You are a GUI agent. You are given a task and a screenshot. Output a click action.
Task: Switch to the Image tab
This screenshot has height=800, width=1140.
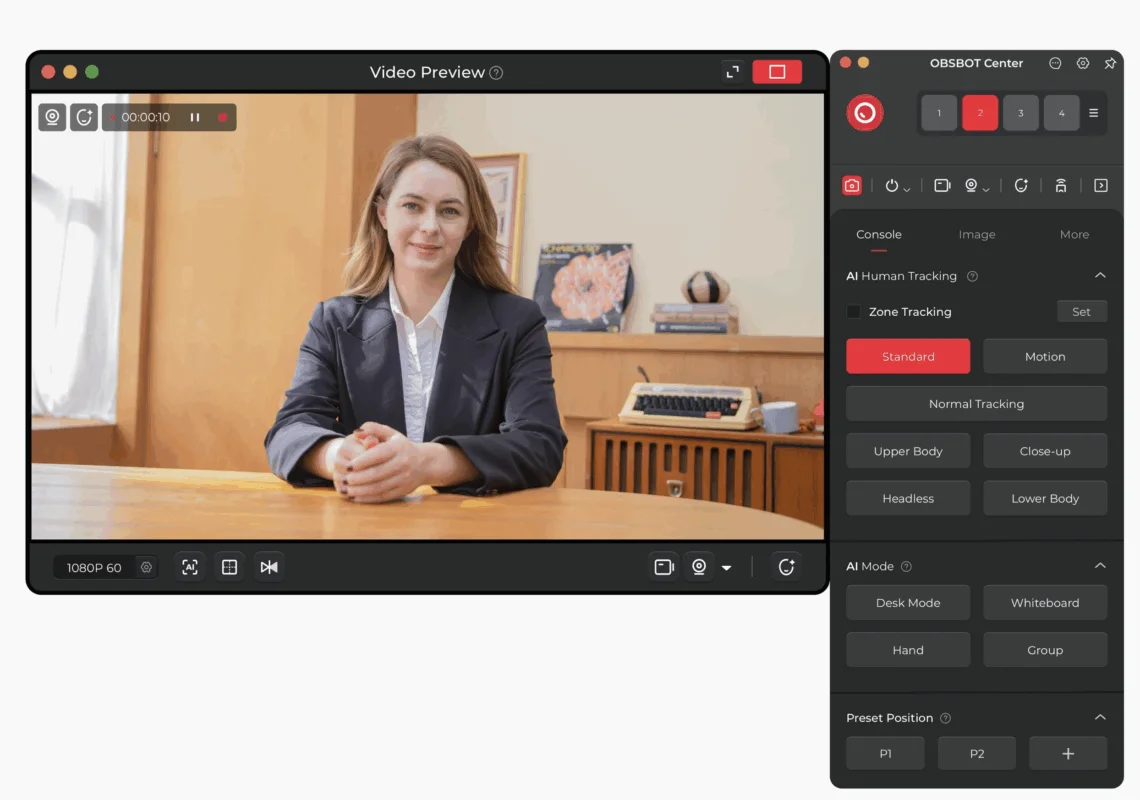977,234
